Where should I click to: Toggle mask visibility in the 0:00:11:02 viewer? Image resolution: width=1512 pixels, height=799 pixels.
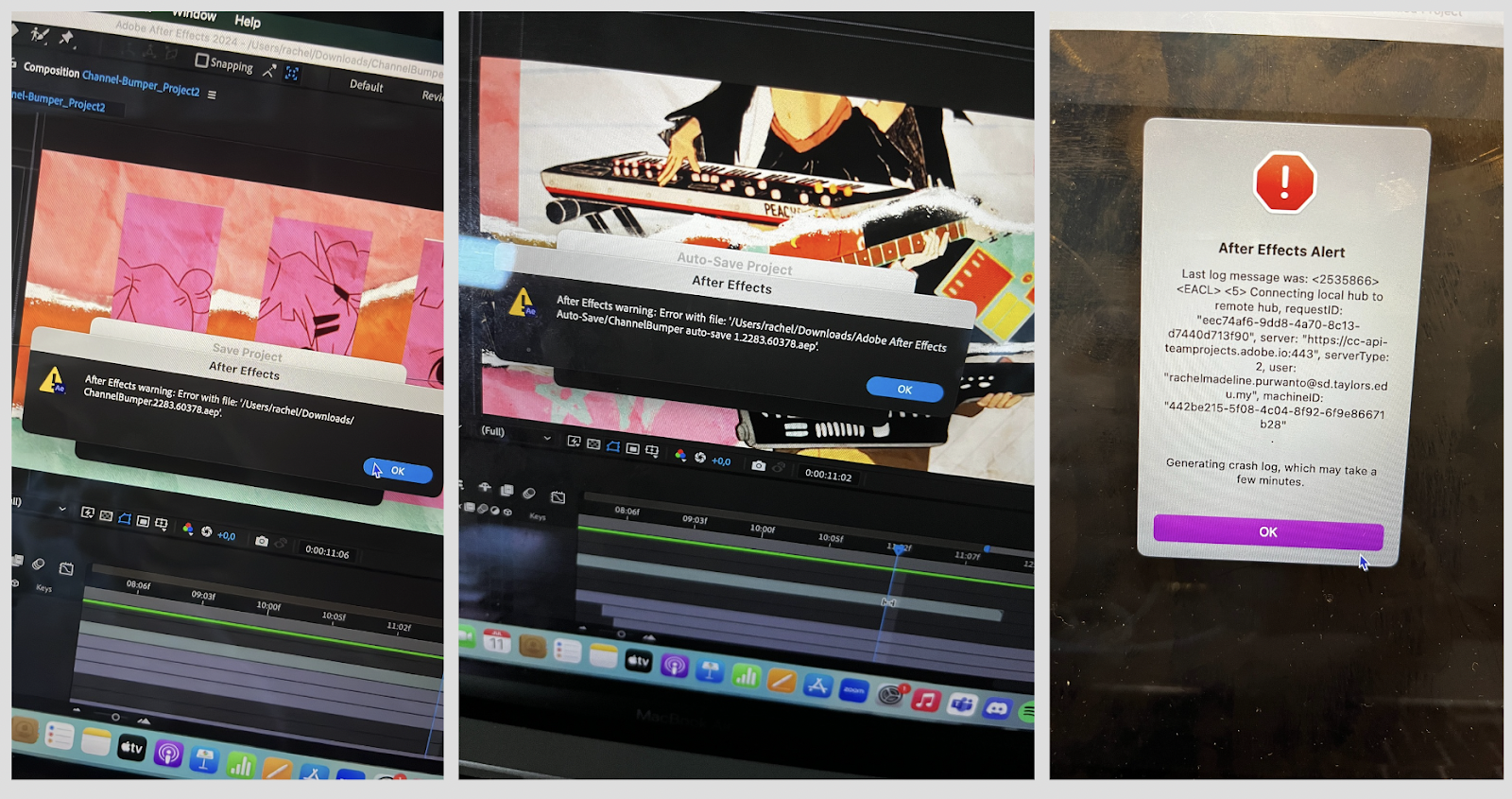coord(612,446)
